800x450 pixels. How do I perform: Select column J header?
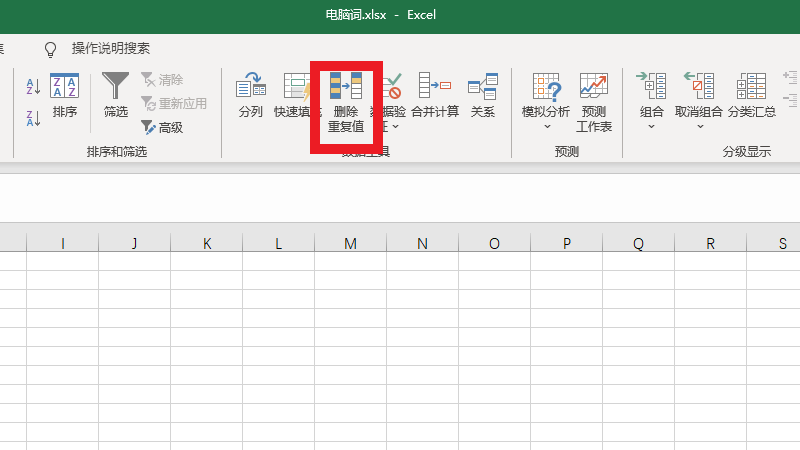pyautogui.click(x=134, y=243)
